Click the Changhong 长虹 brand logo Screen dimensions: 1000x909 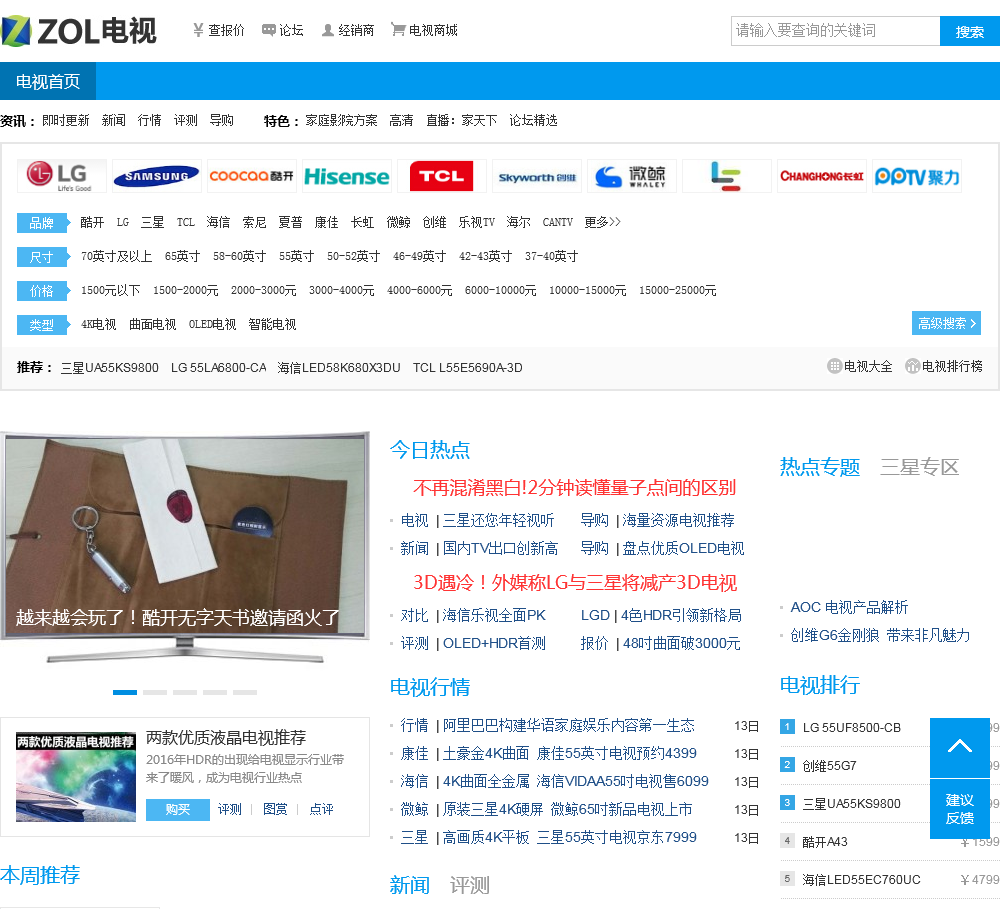point(821,176)
